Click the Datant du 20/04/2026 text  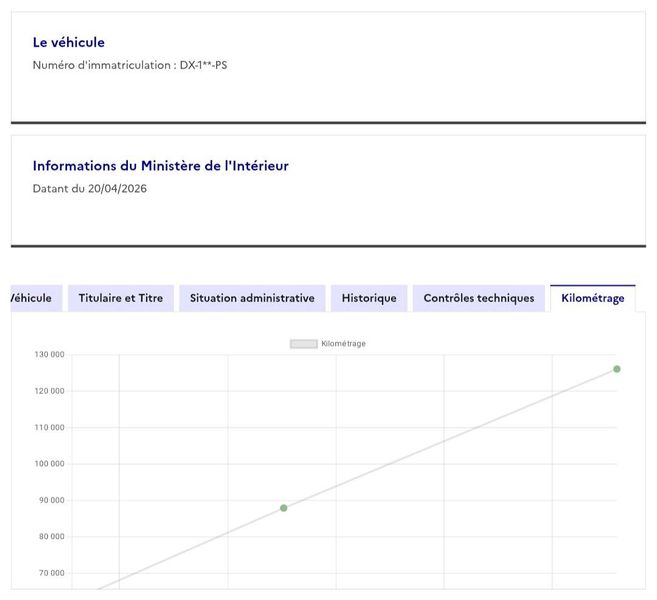(90, 189)
